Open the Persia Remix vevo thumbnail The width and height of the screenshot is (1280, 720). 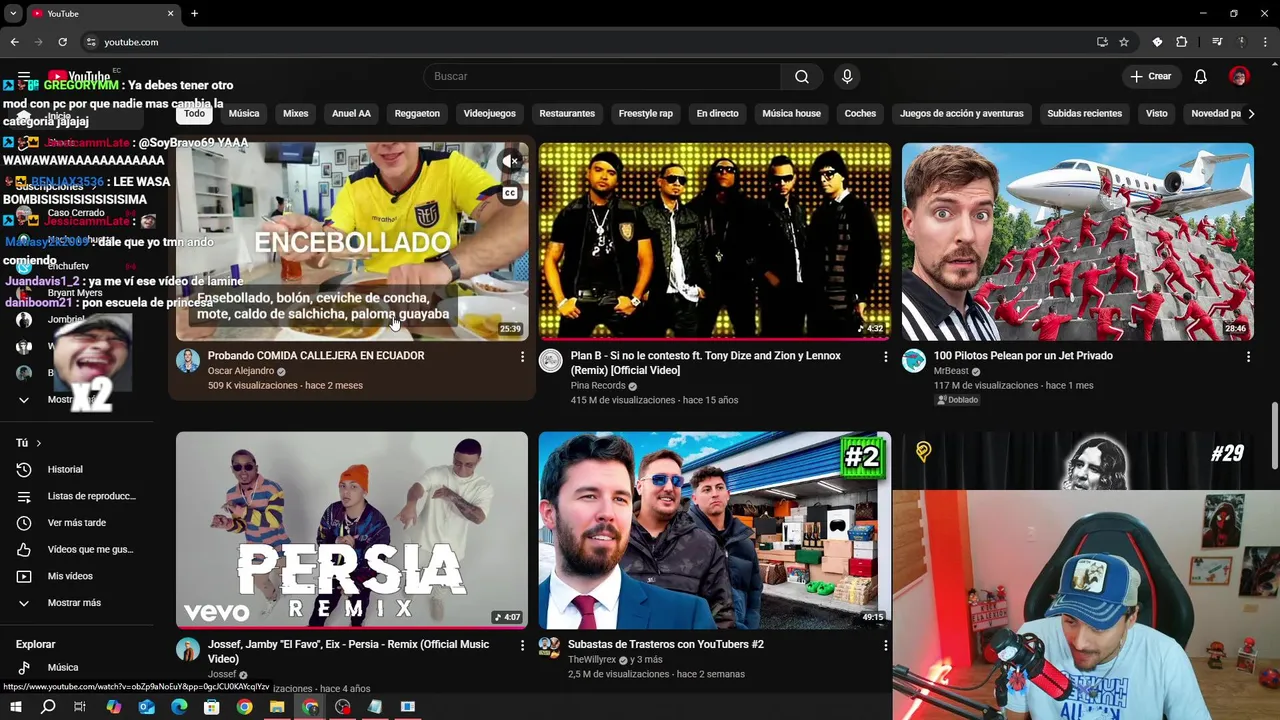[352, 530]
